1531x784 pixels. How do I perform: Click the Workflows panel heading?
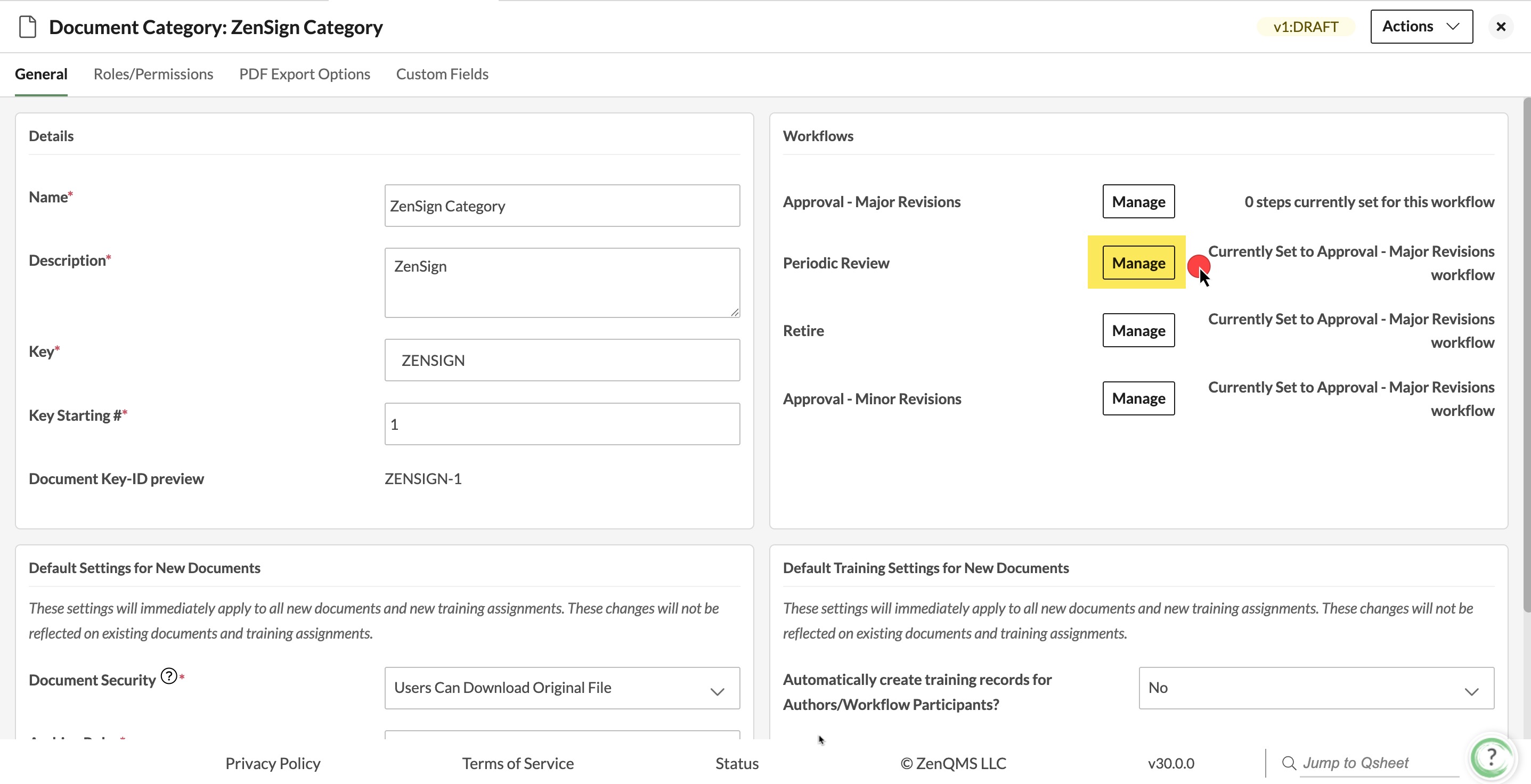pos(818,135)
